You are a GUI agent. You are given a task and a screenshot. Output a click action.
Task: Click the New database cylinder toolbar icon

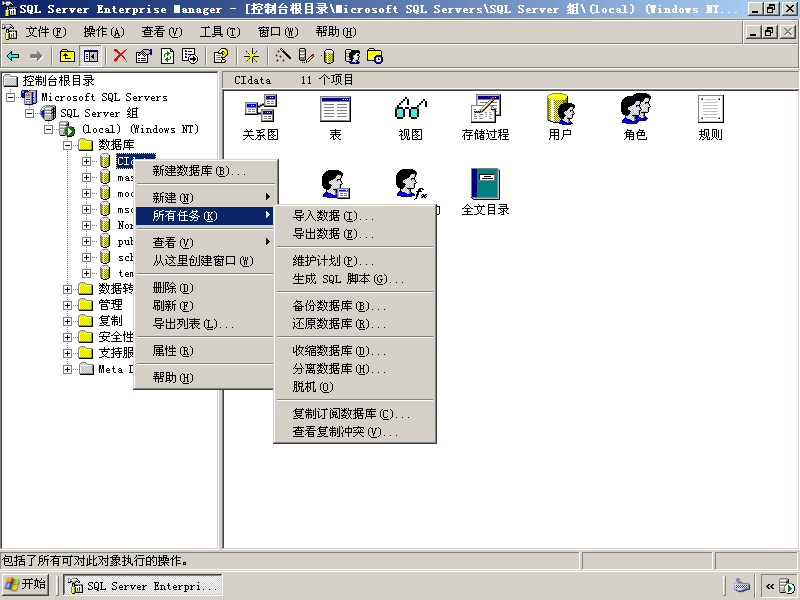coord(329,56)
